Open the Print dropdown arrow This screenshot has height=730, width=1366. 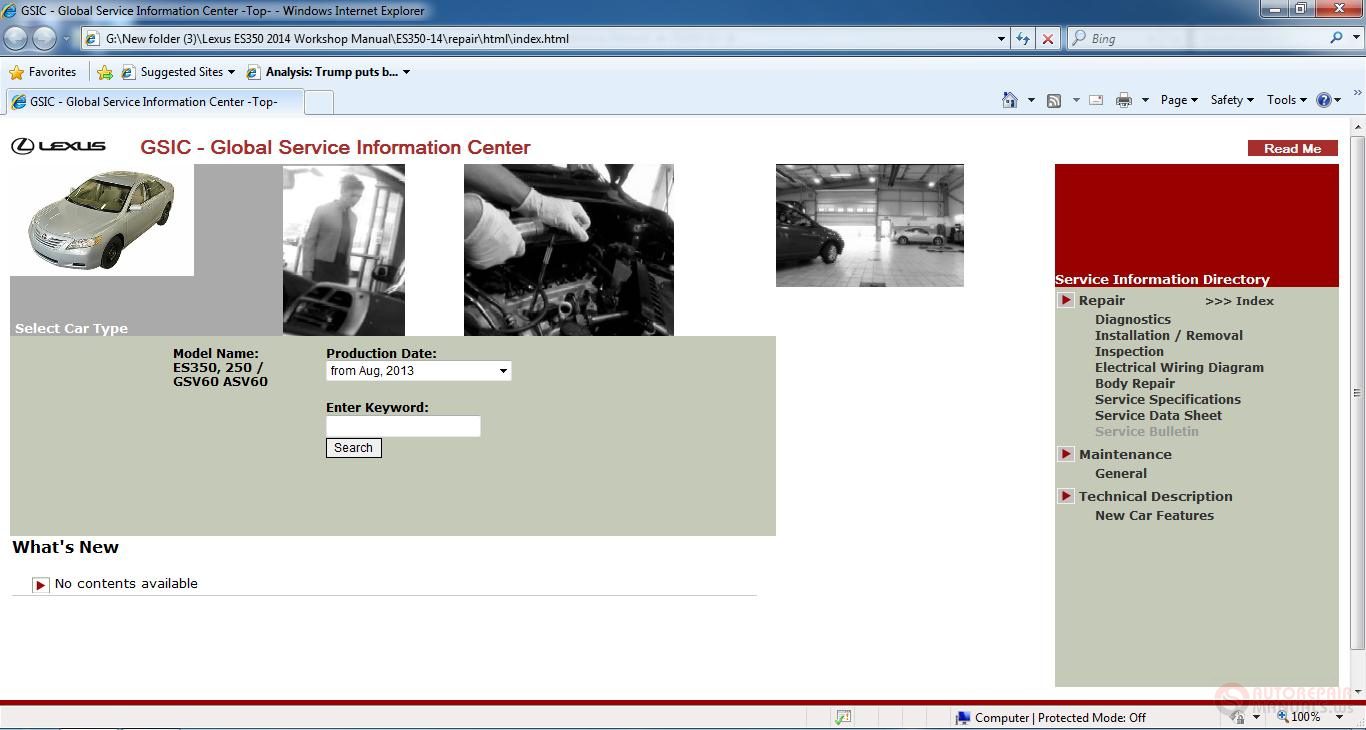coord(1145,100)
